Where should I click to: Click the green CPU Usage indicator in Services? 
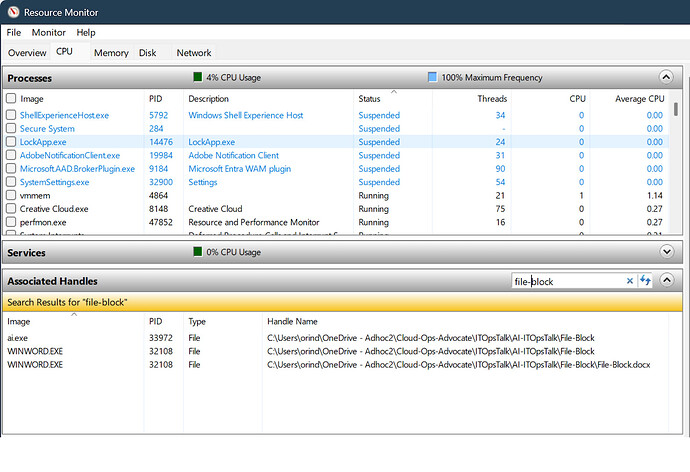tap(198, 251)
